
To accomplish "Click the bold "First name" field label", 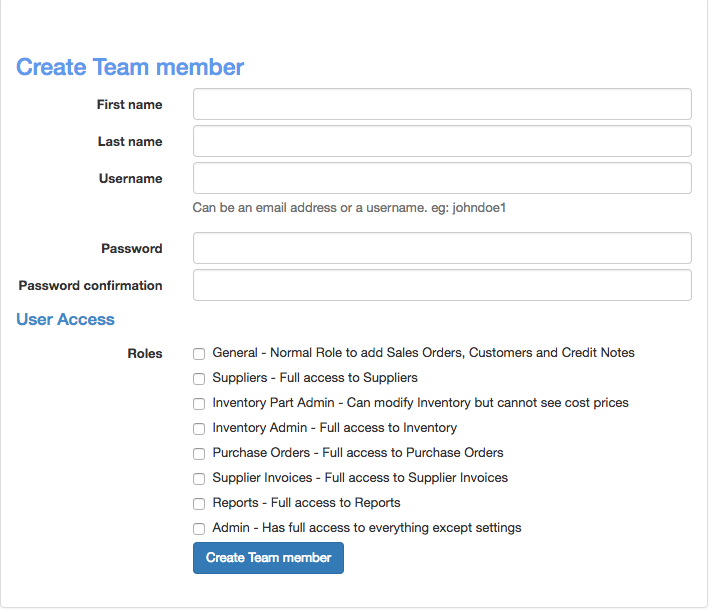I will tap(129, 104).
